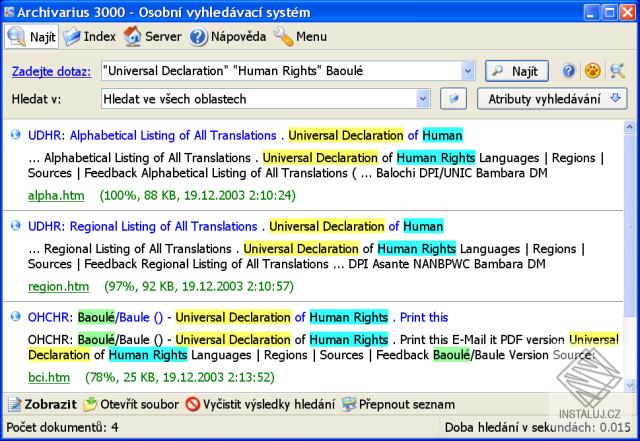Click the globe icon of OHCHR Baoulé result
The height and width of the screenshot is (441, 640).
coord(16,316)
